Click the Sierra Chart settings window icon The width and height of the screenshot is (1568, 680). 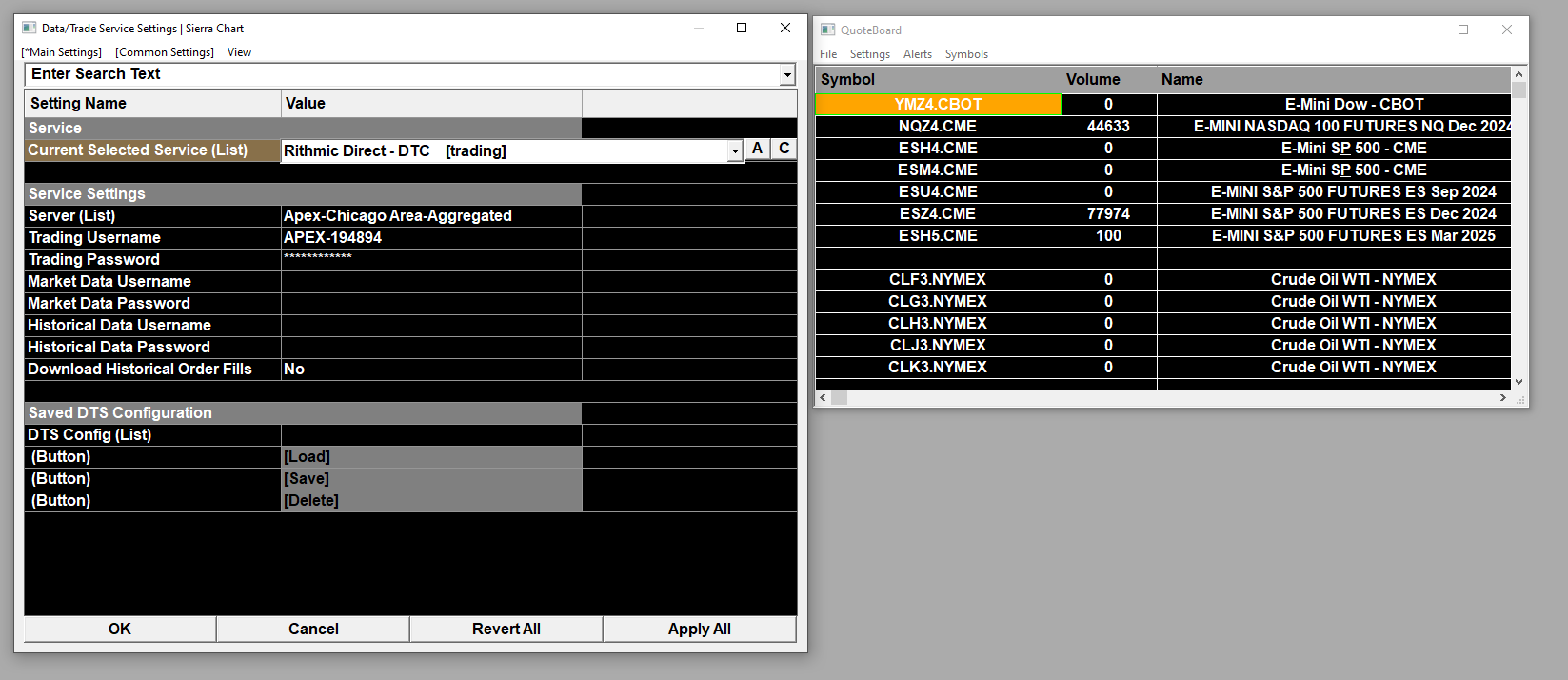coord(29,29)
